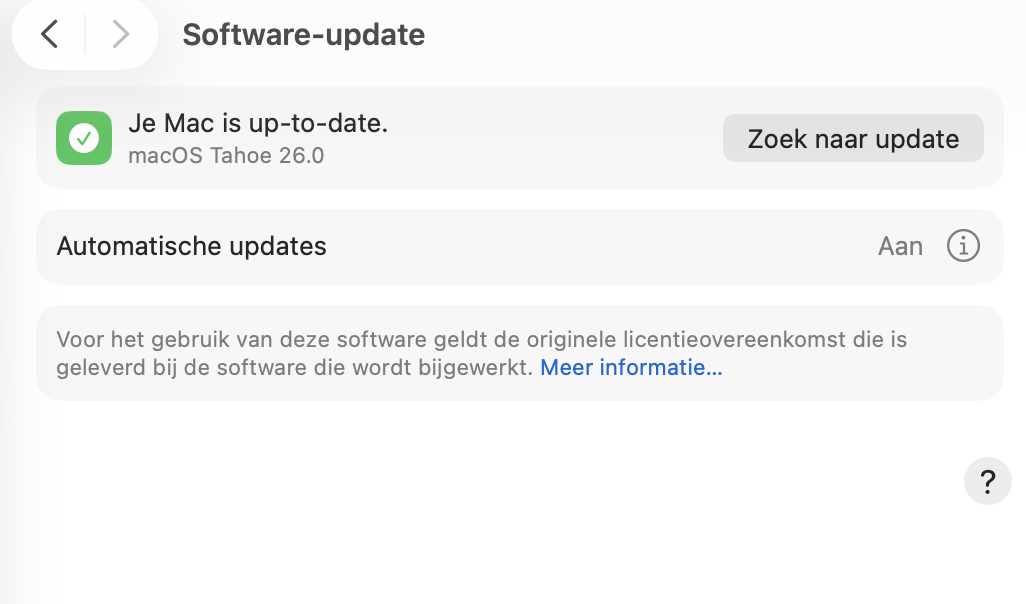Click the back navigation arrow
Image resolution: width=1026 pixels, height=604 pixels.
click(49, 34)
